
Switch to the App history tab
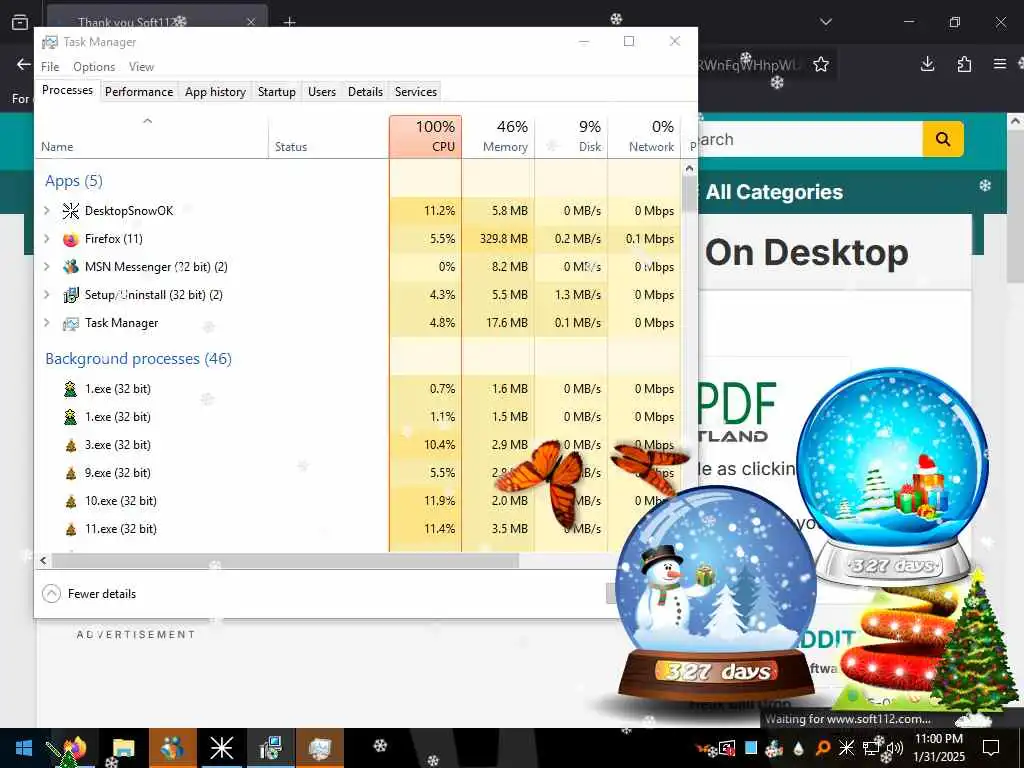215,91
